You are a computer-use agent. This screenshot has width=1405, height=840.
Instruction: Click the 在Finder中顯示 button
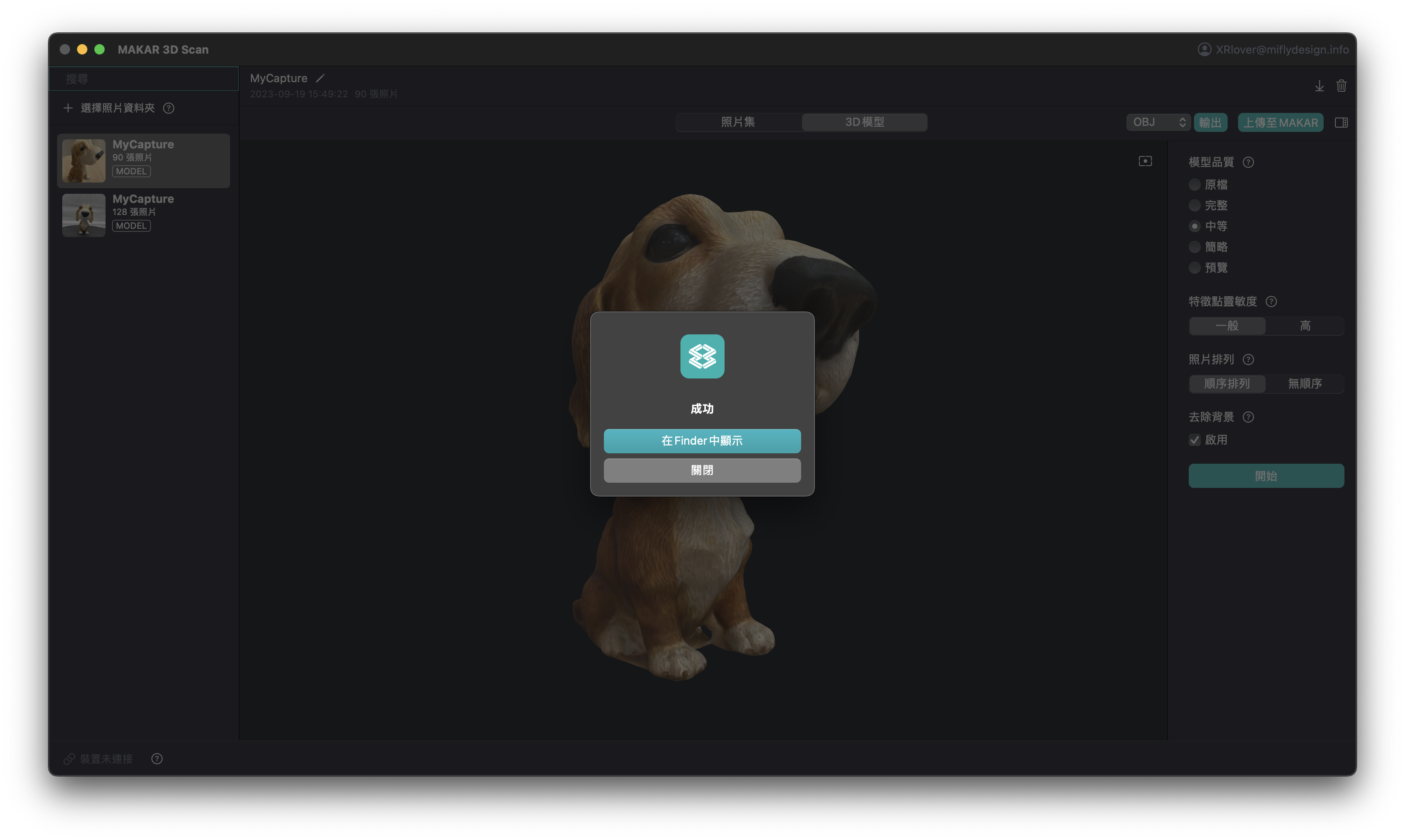[702, 441]
